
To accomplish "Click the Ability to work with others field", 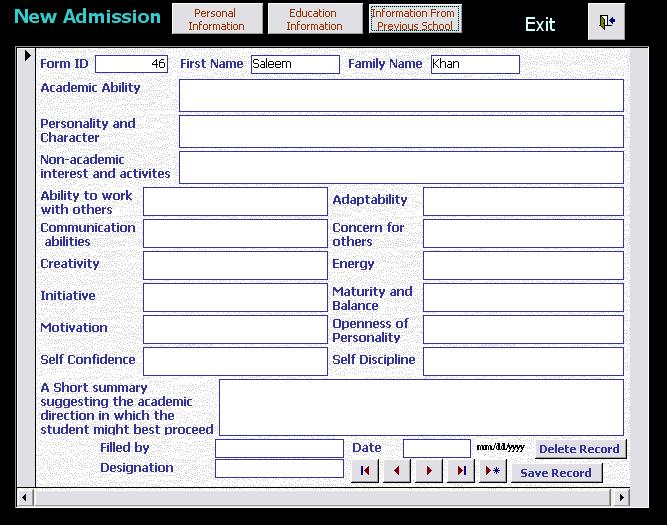I will click(235, 202).
